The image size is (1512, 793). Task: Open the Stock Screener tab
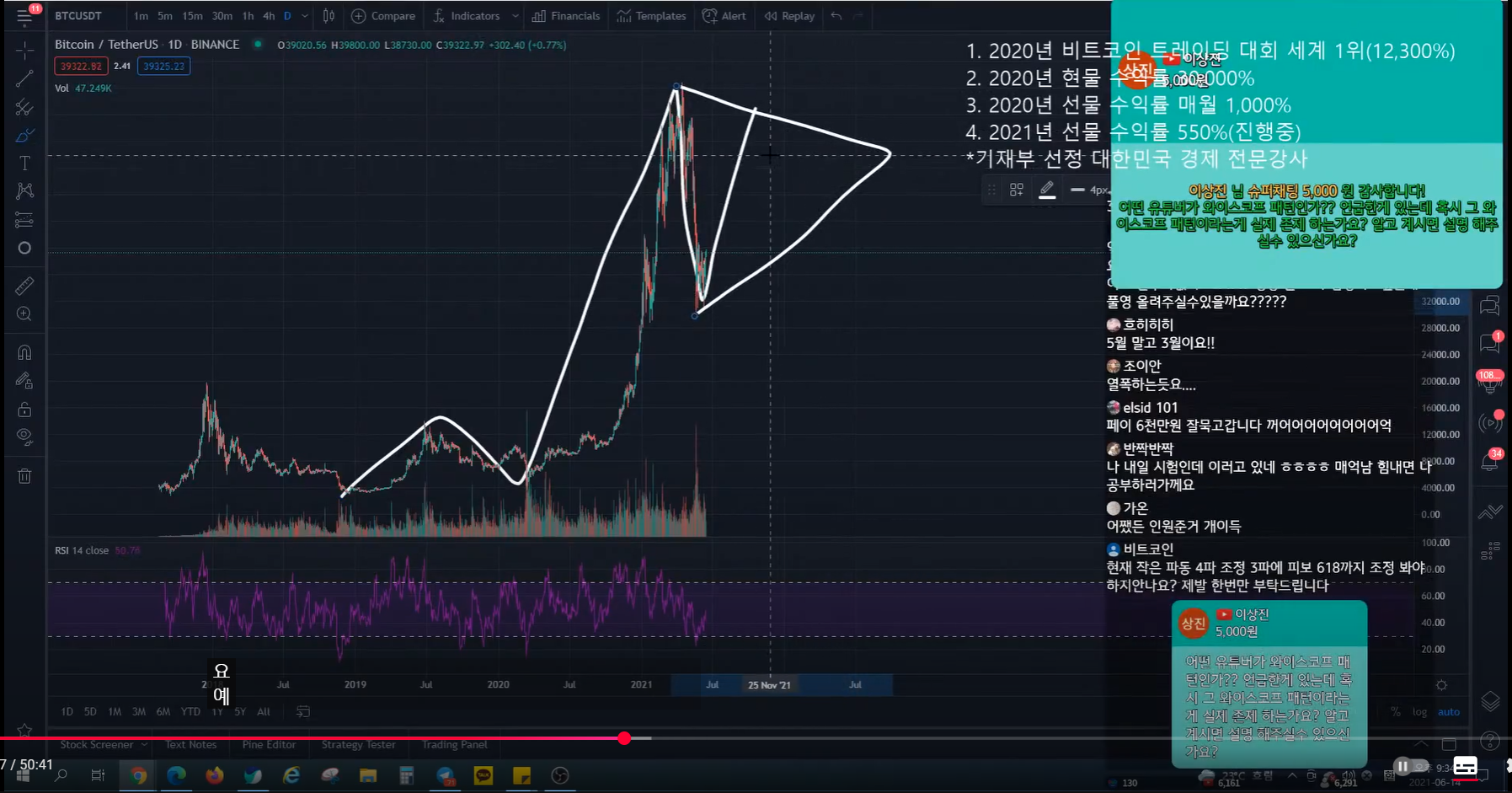tap(97, 745)
